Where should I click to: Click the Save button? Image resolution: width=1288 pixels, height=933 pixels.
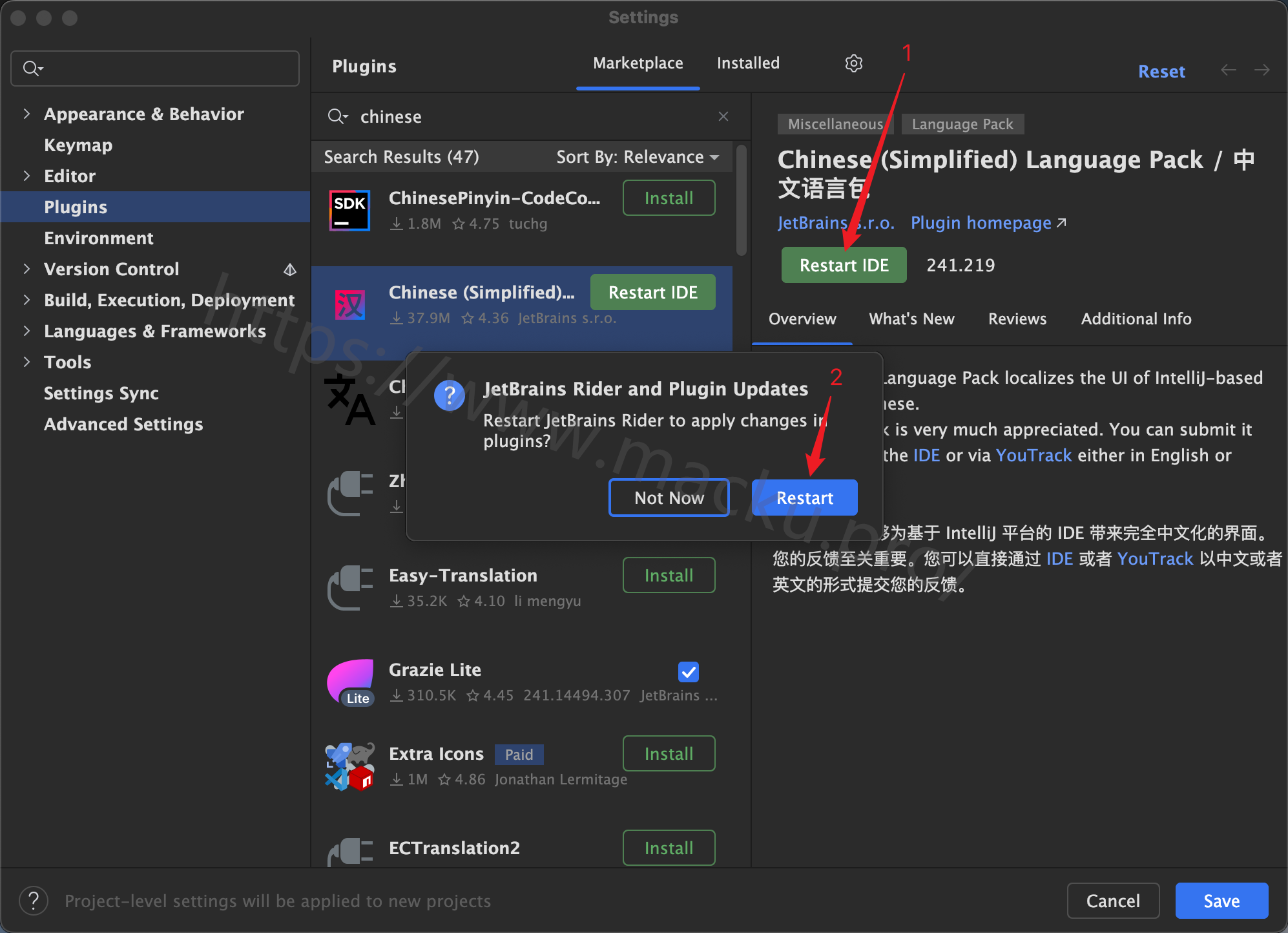click(1221, 901)
